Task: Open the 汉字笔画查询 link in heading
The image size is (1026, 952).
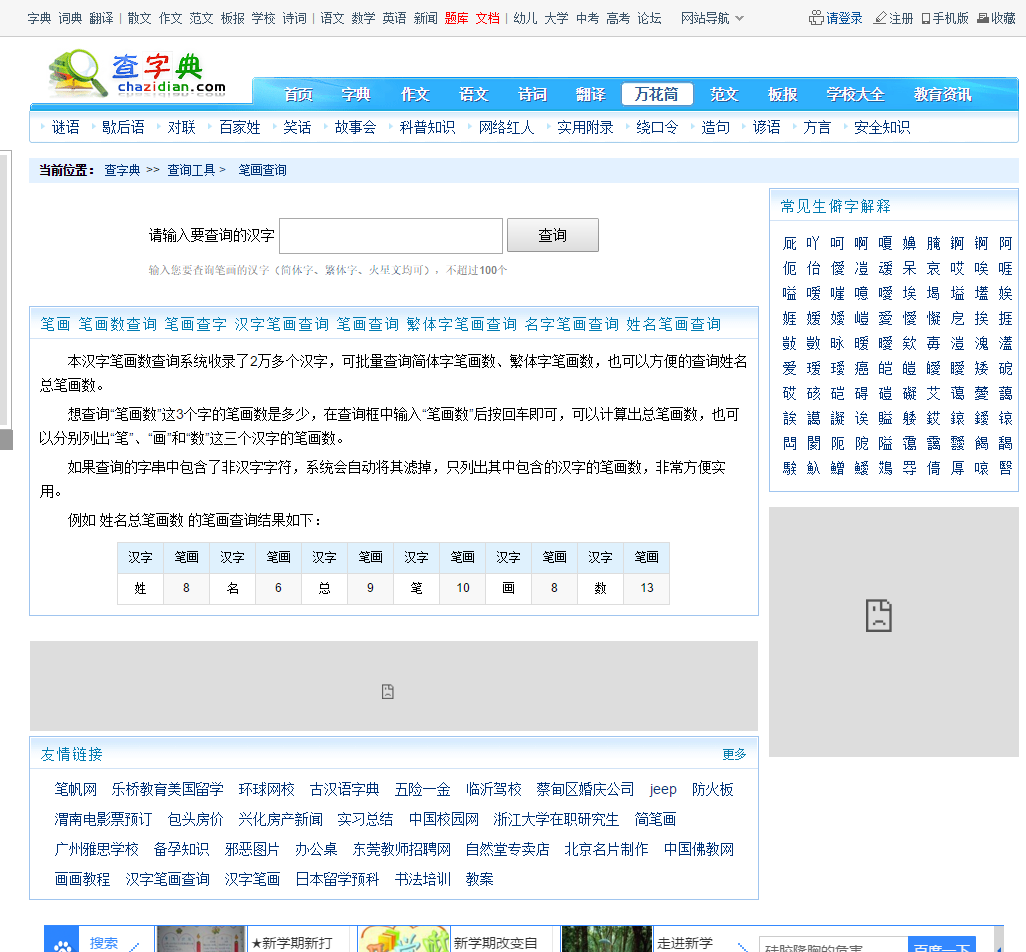Action: [281, 324]
